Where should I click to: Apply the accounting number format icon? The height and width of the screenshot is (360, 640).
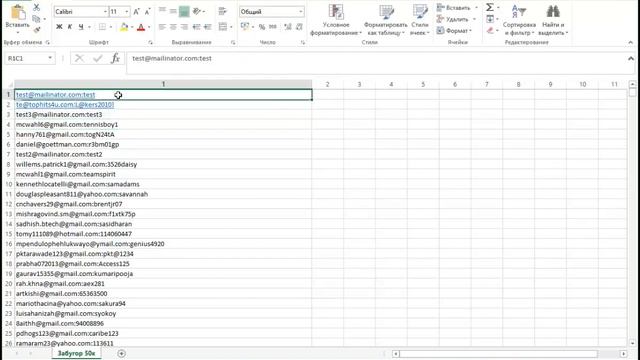[x=244, y=27]
